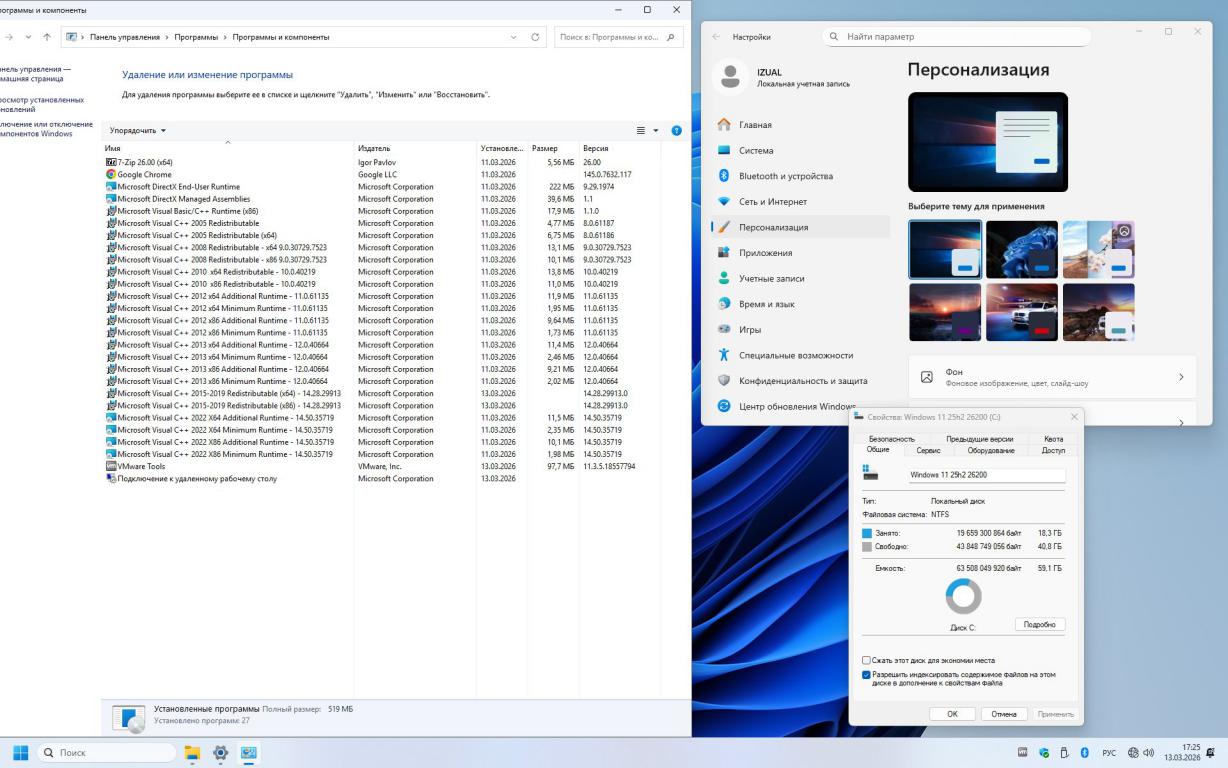Viewport: 1228px width, 768px height.
Task: Expand the Фон settings chevron
Action: [1180, 377]
